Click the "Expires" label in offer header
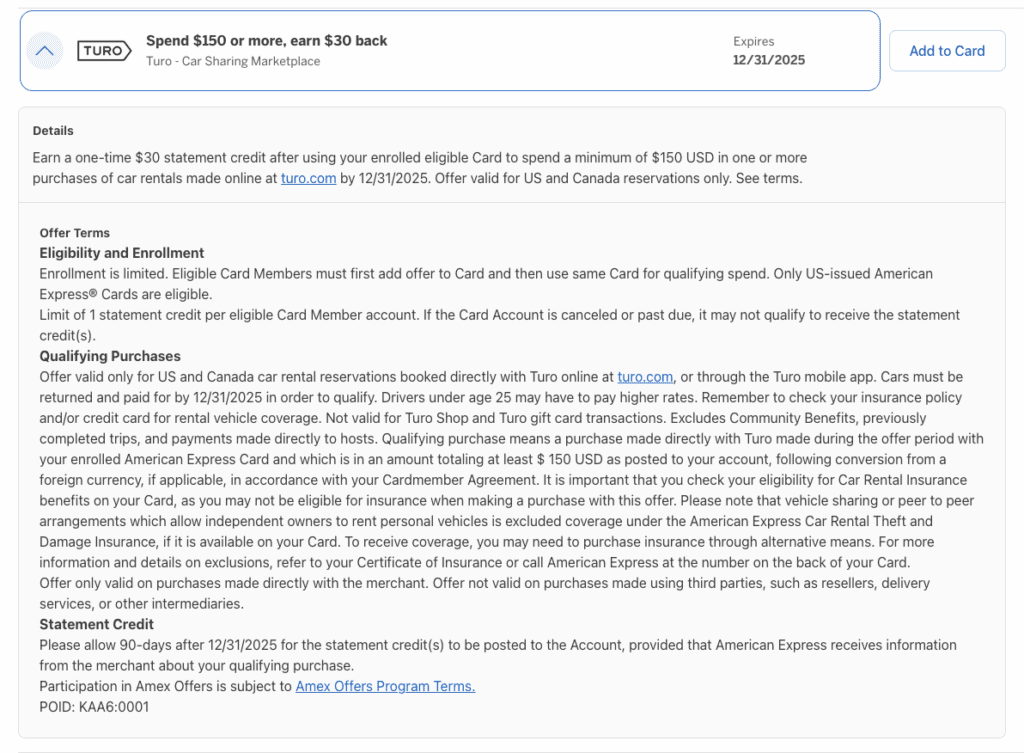 pyautogui.click(x=753, y=42)
